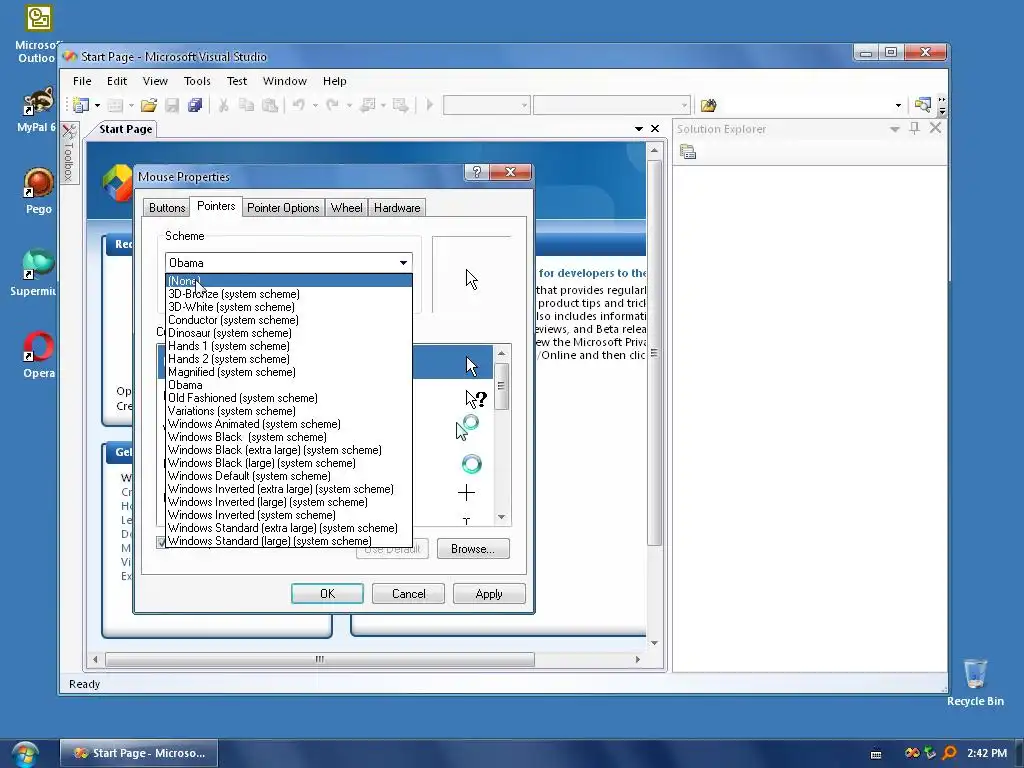The image size is (1024, 768).
Task: Click the Cut scissors icon
Action: tap(223, 105)
